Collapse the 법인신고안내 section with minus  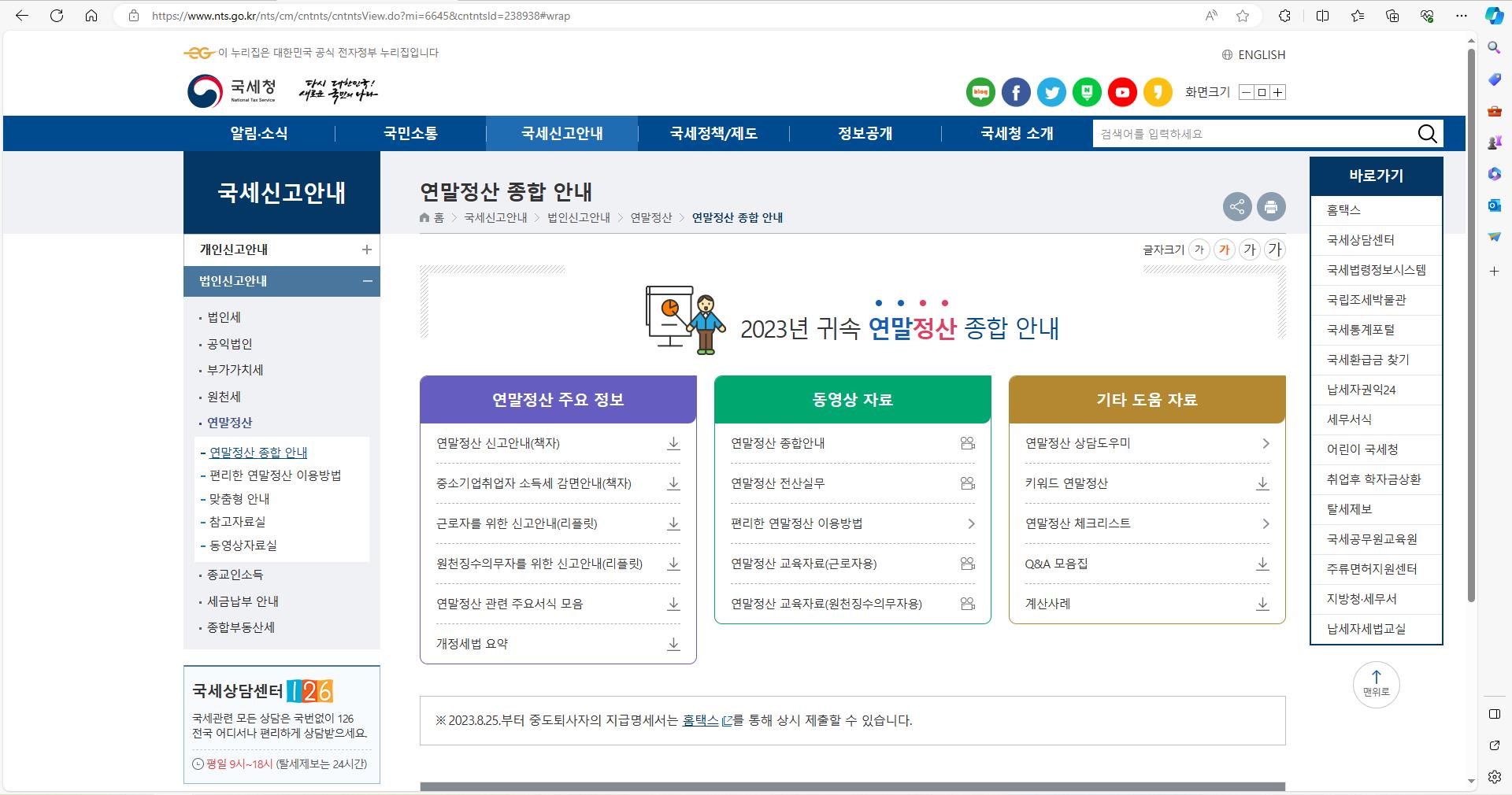pos(367,282)
